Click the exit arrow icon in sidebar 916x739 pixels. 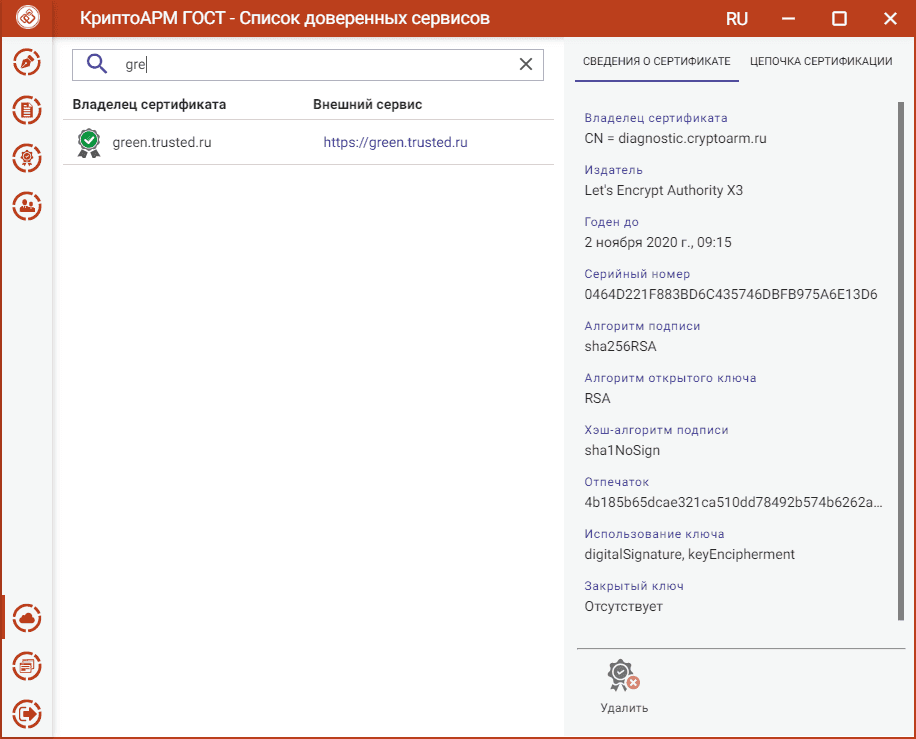point(27,714)
